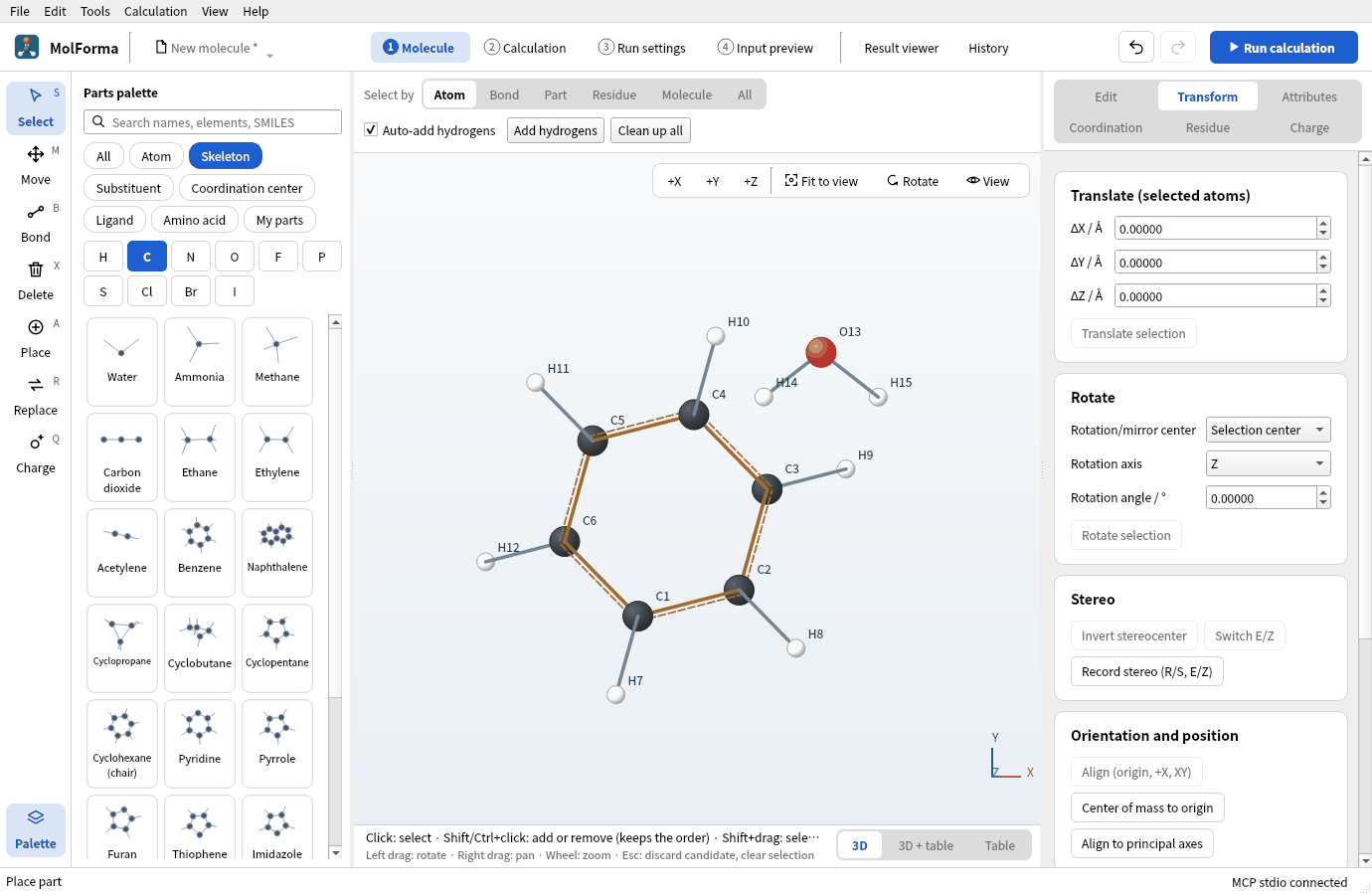Select the Delete trash tool
Screen dimensions: 1372x895
tap(36, 280)
